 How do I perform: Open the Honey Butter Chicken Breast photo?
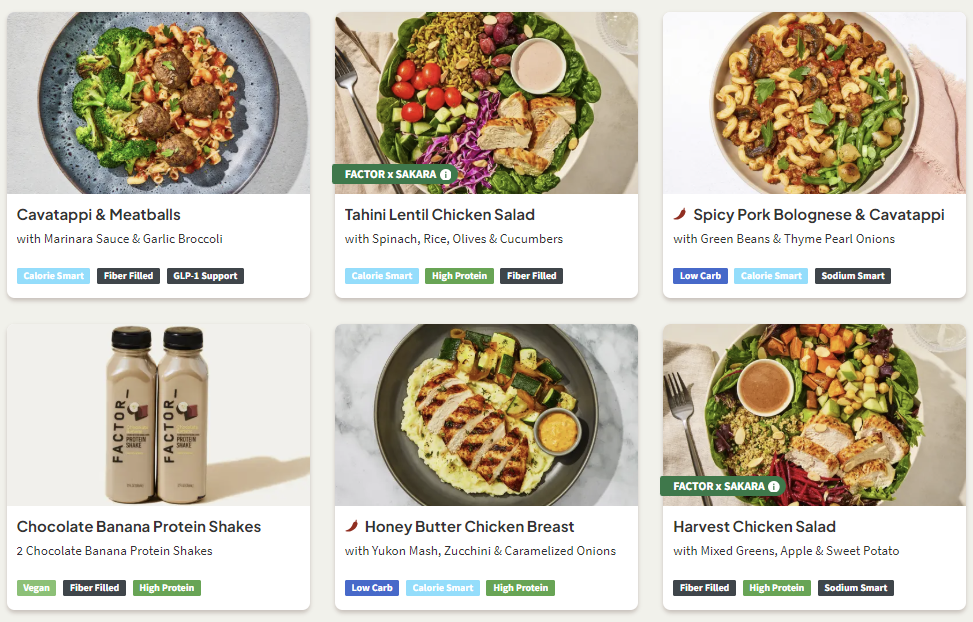(486, 415)
